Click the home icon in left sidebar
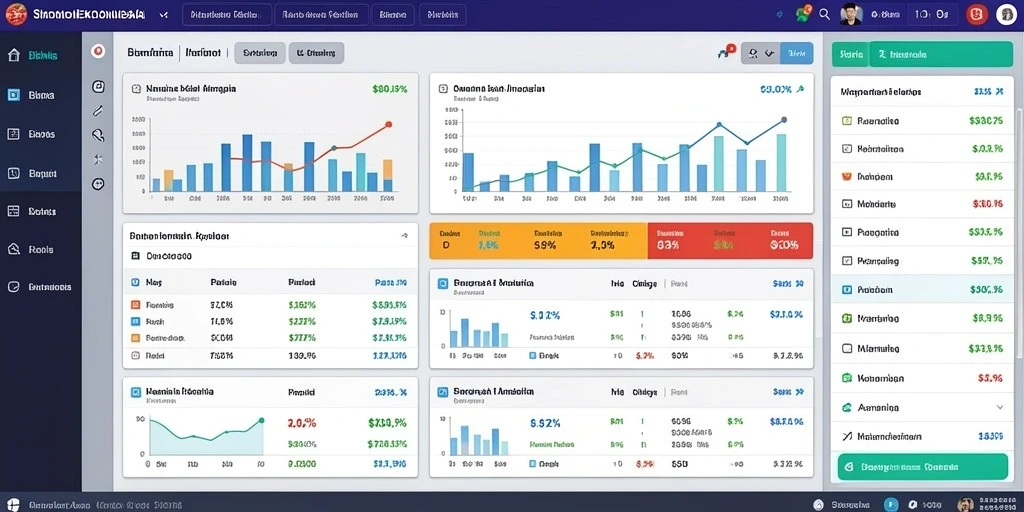1024x512 pixels. click(13, 55)
